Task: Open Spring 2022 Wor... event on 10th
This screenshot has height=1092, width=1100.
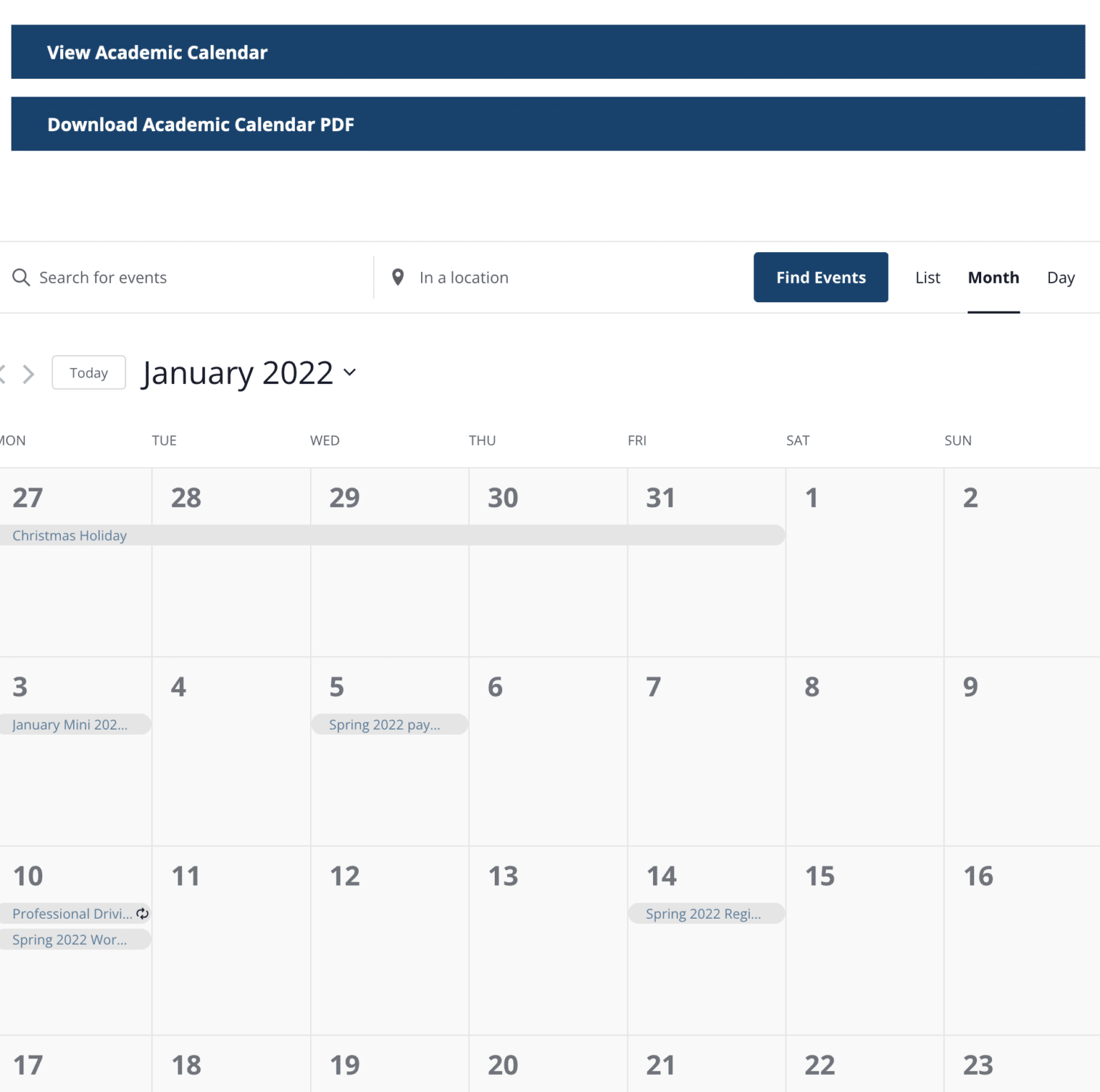Action: coord(70,939)
